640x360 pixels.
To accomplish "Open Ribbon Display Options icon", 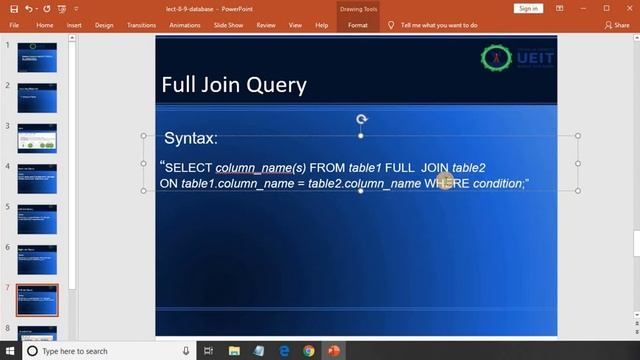I will tap(560, 9).
